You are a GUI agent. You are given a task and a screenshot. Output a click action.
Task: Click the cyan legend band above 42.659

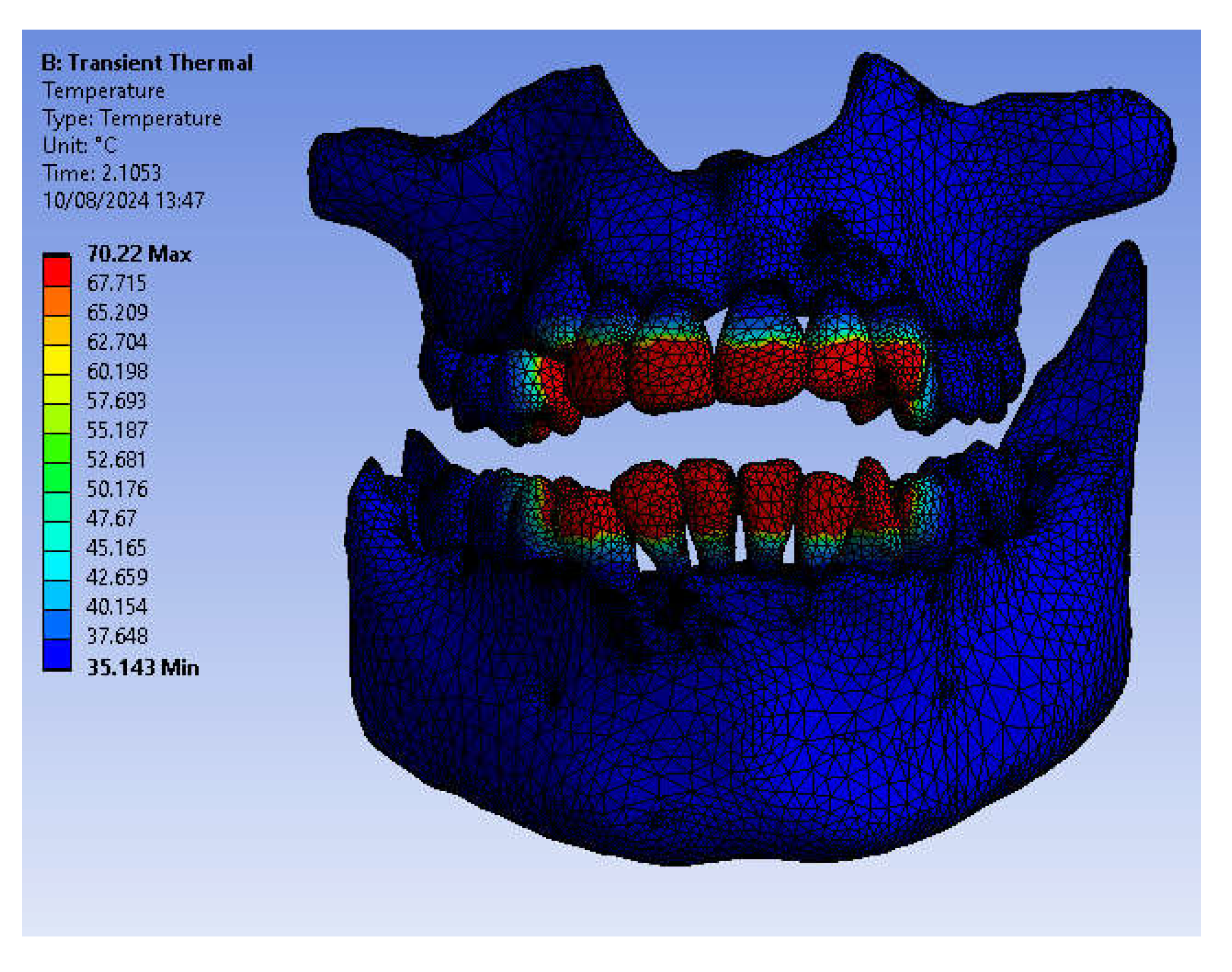pyautogui.click(x=57, y=566)
